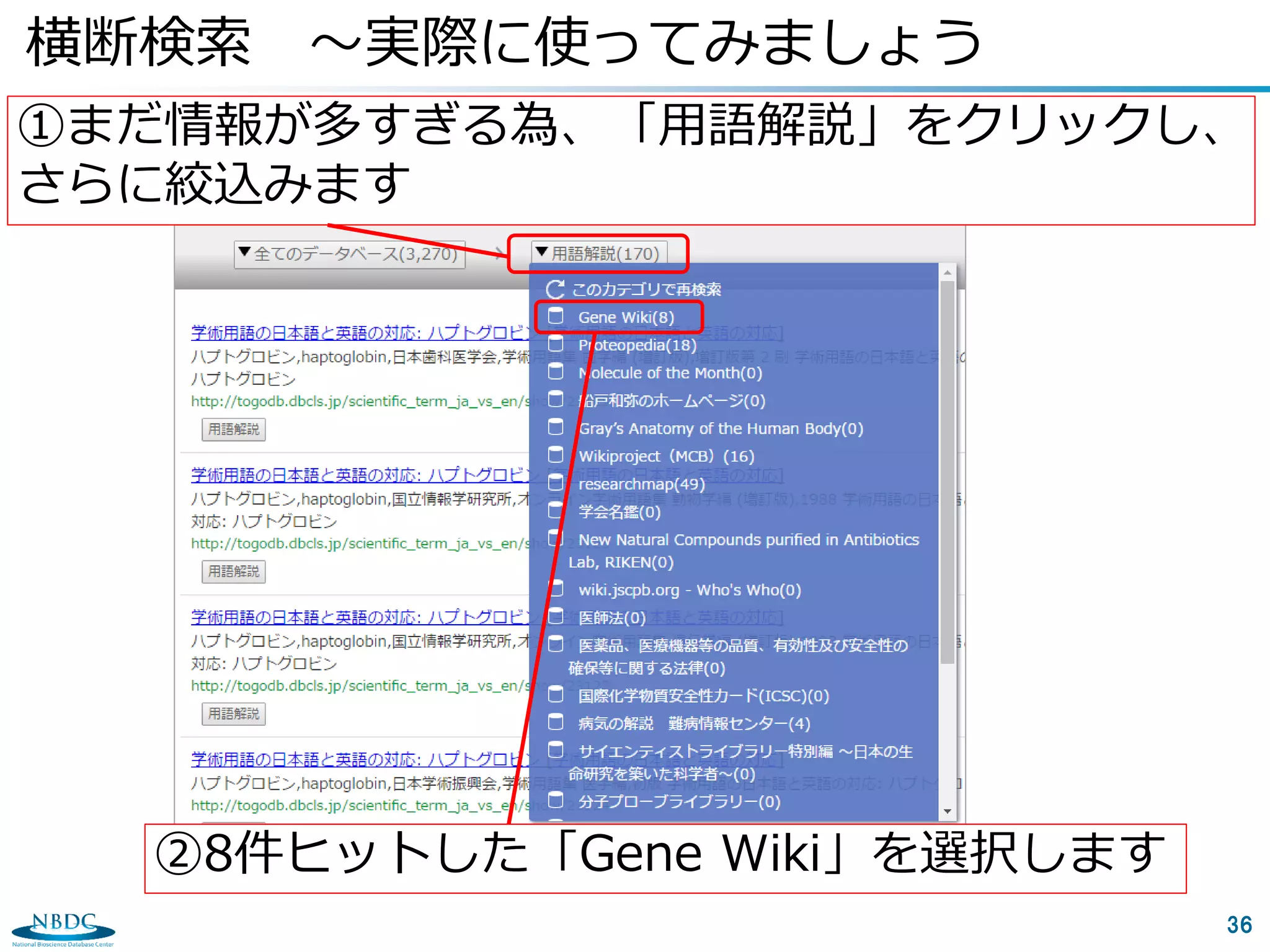Click the database icon beside Wikiproject (MCB)
The height and width of the screenshot is (952, 1270).
[x=556, y=455]
